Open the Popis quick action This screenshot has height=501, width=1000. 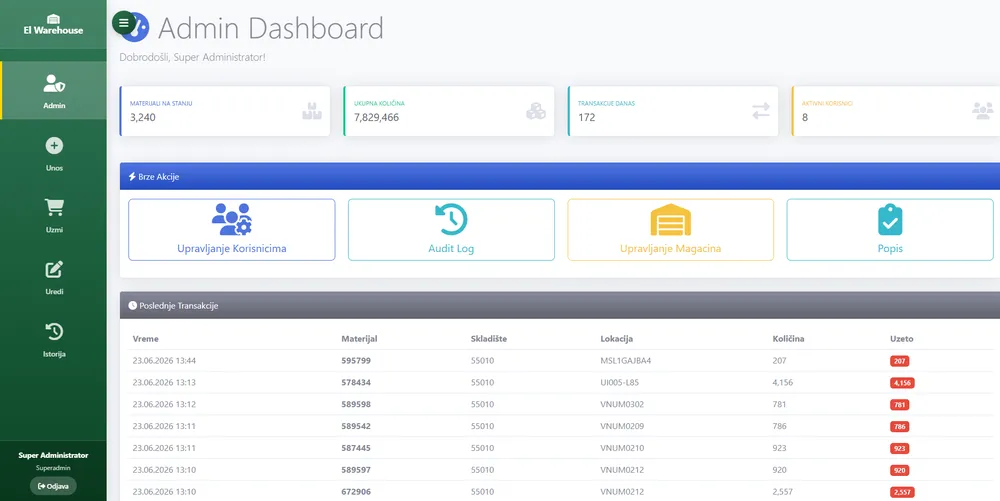[890, 229]
